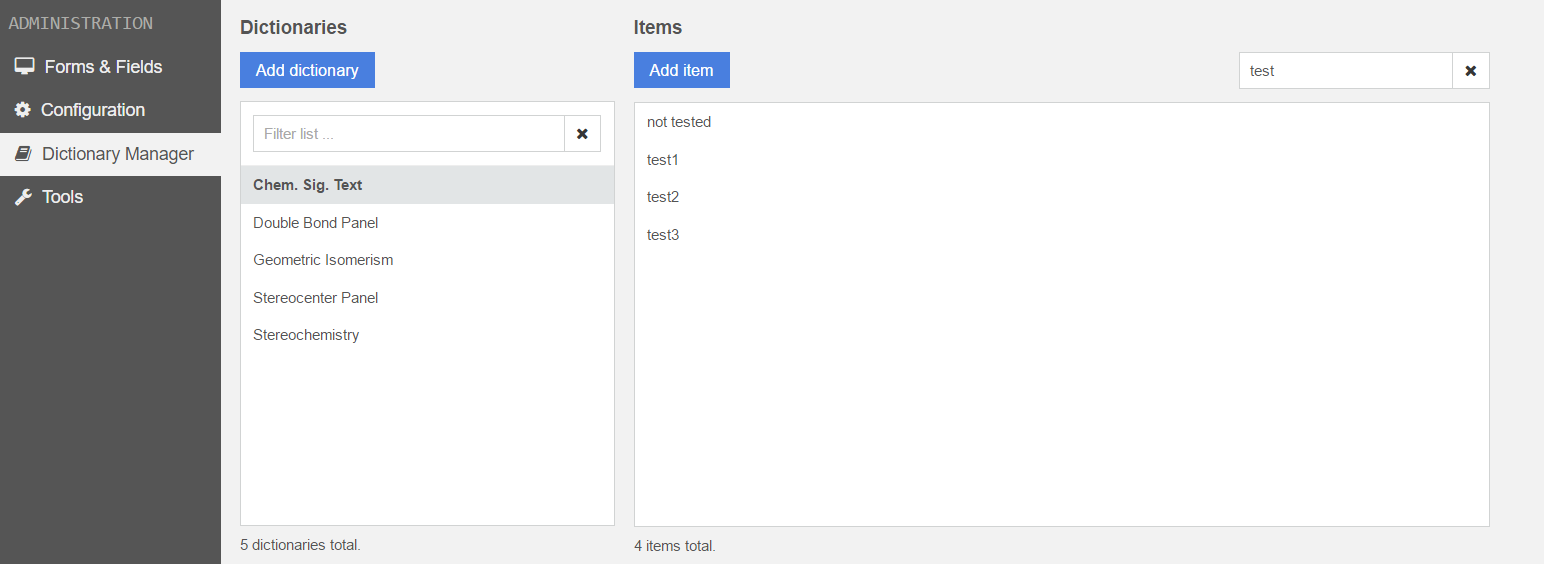Open the Tools menu item

(x=62, y=197)
